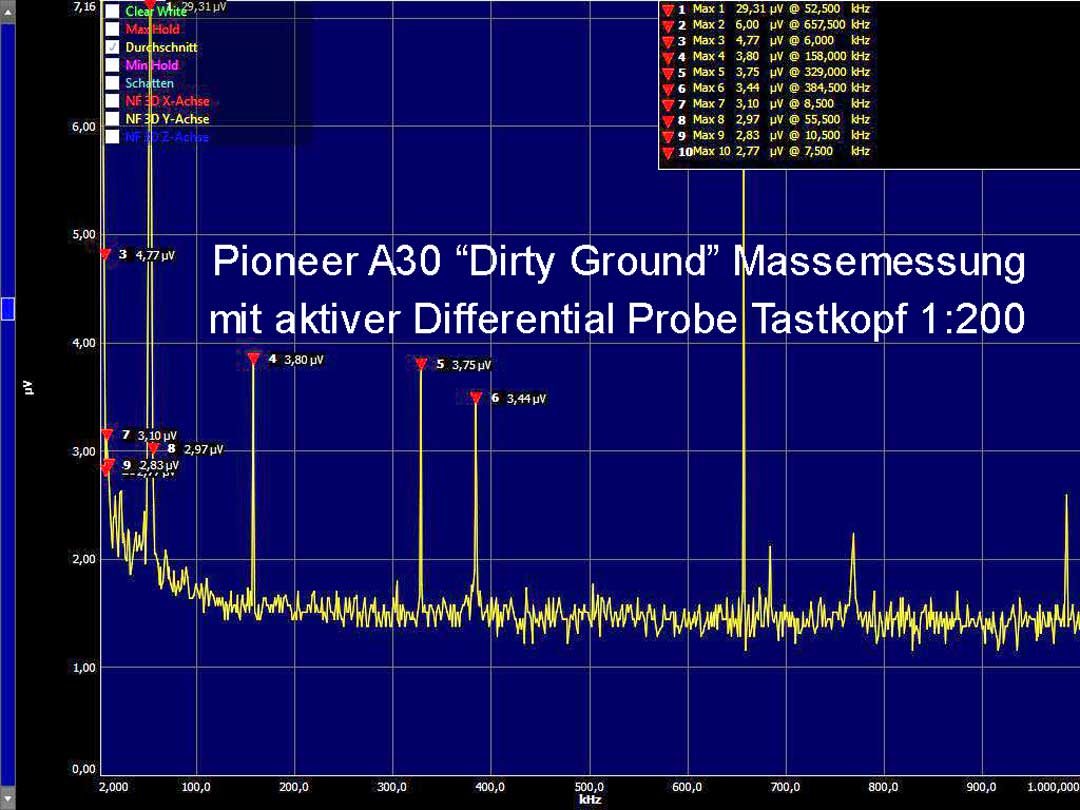This screenshot has height=810, width=1080.
Task: Click the 2,000 start tick on frequency axis
Action: [x=114, y=787]
